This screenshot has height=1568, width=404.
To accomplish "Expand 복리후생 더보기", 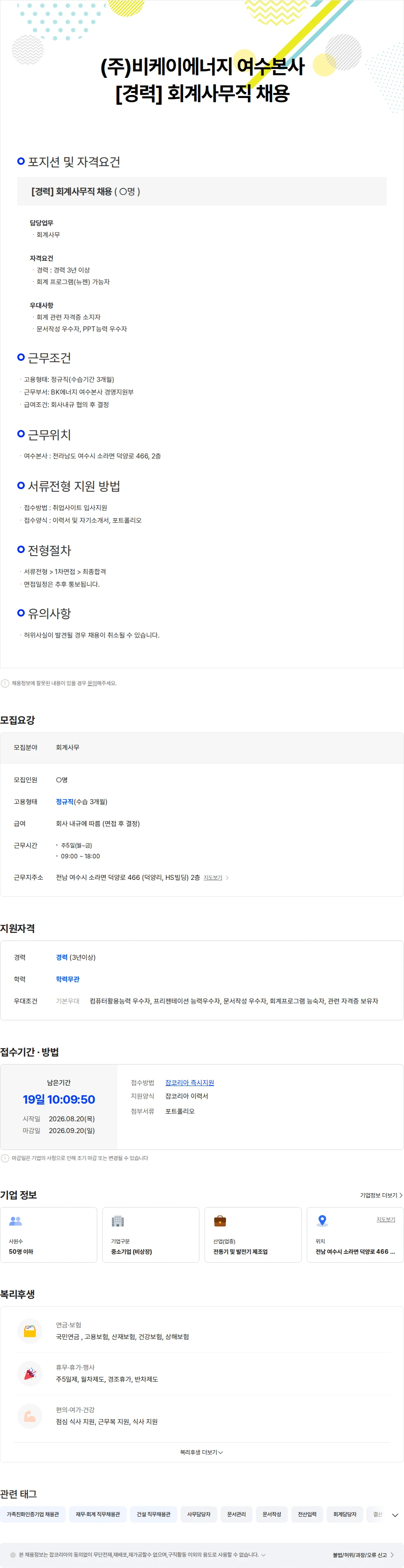I will 202,1452.
